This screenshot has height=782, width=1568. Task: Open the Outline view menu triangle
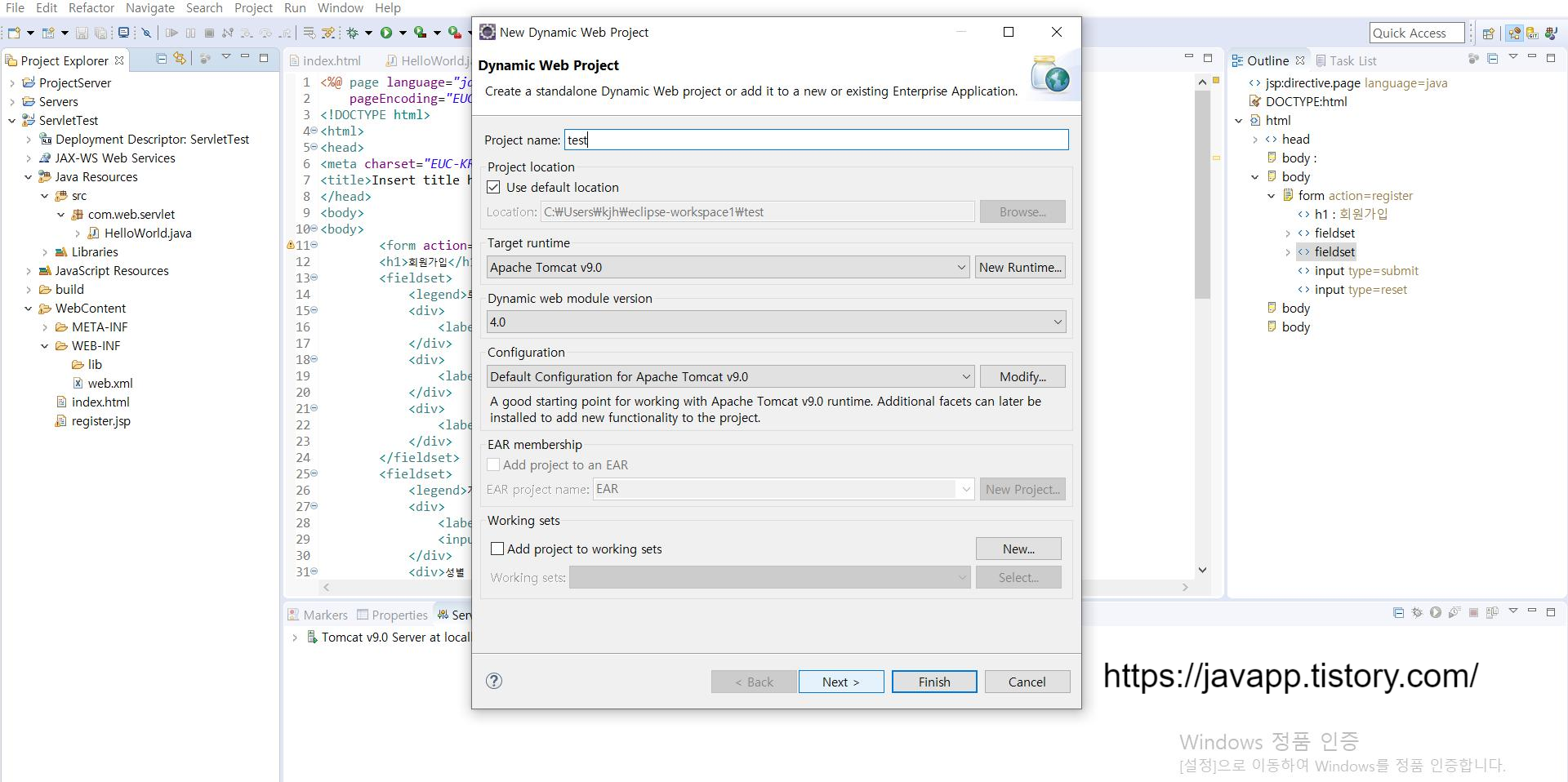(x=1513, y=56)
